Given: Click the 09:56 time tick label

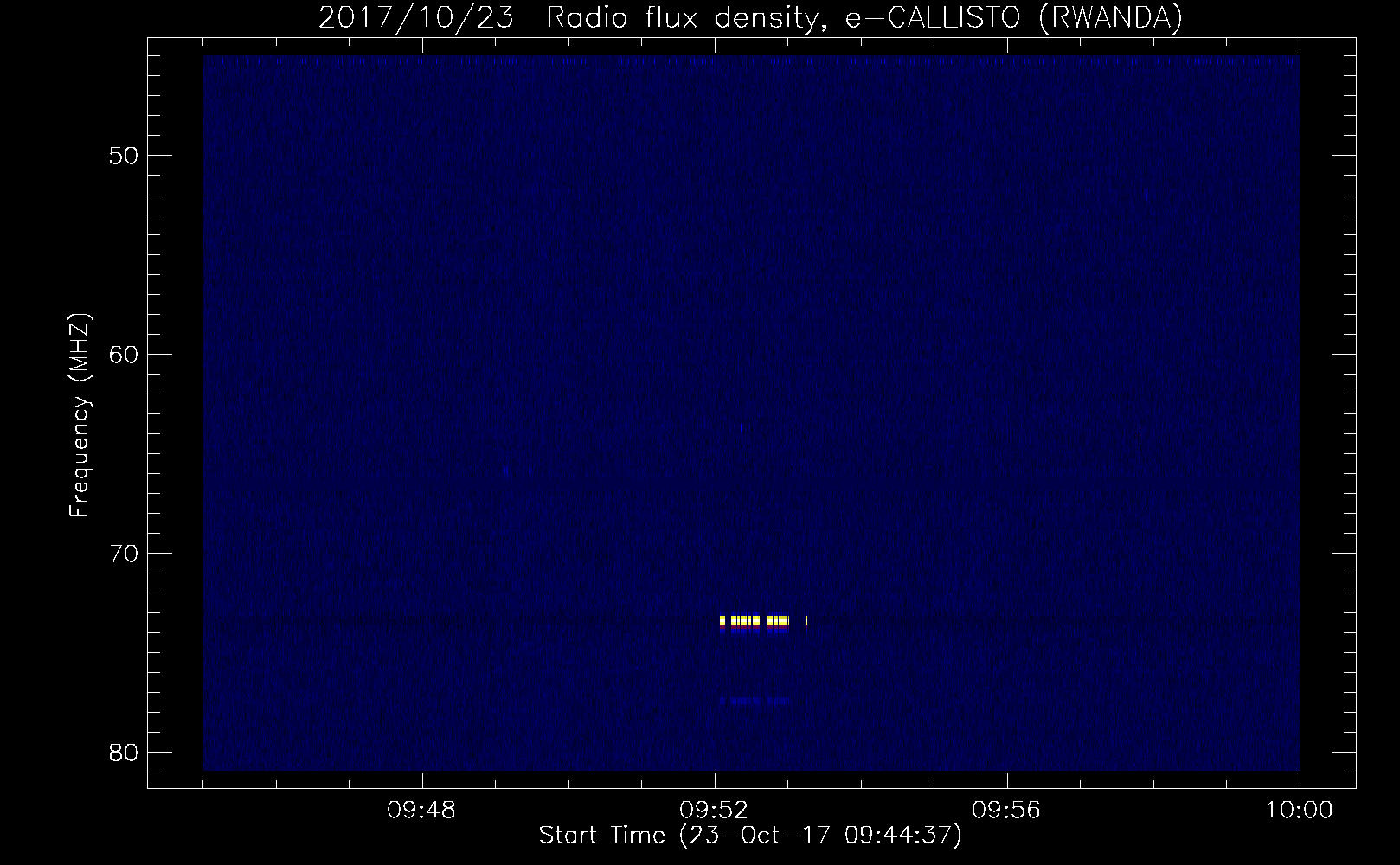Looking at the screenshot, I should pos(1007,811).
